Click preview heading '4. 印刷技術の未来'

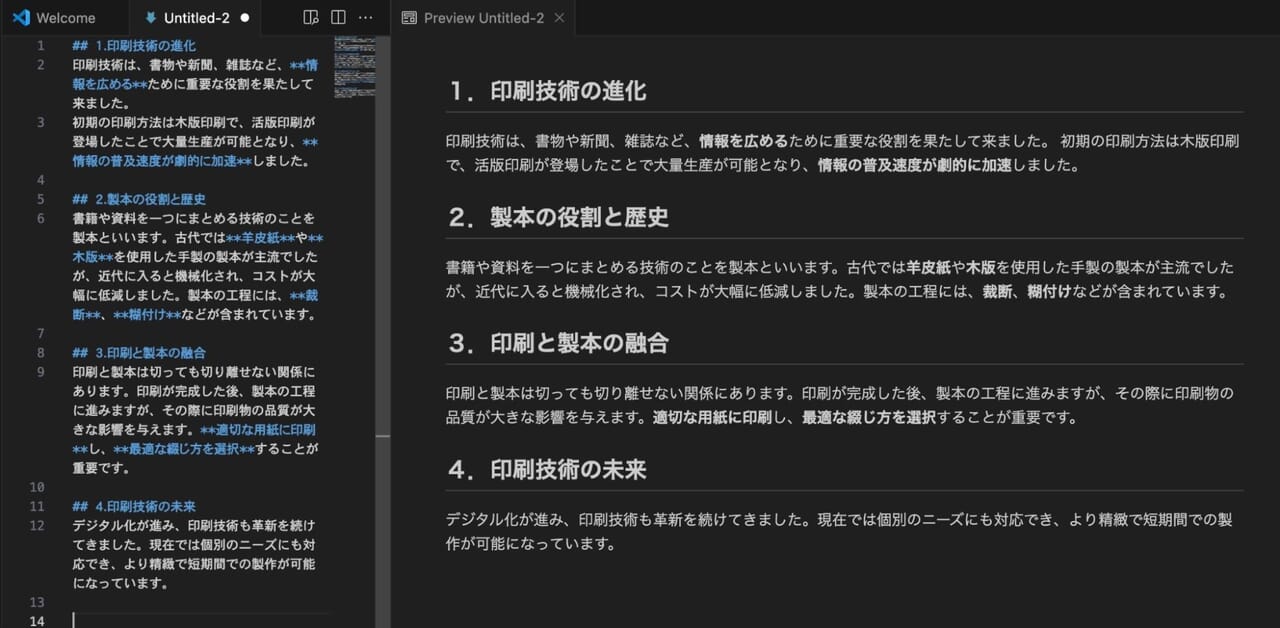tap(546, 469)
